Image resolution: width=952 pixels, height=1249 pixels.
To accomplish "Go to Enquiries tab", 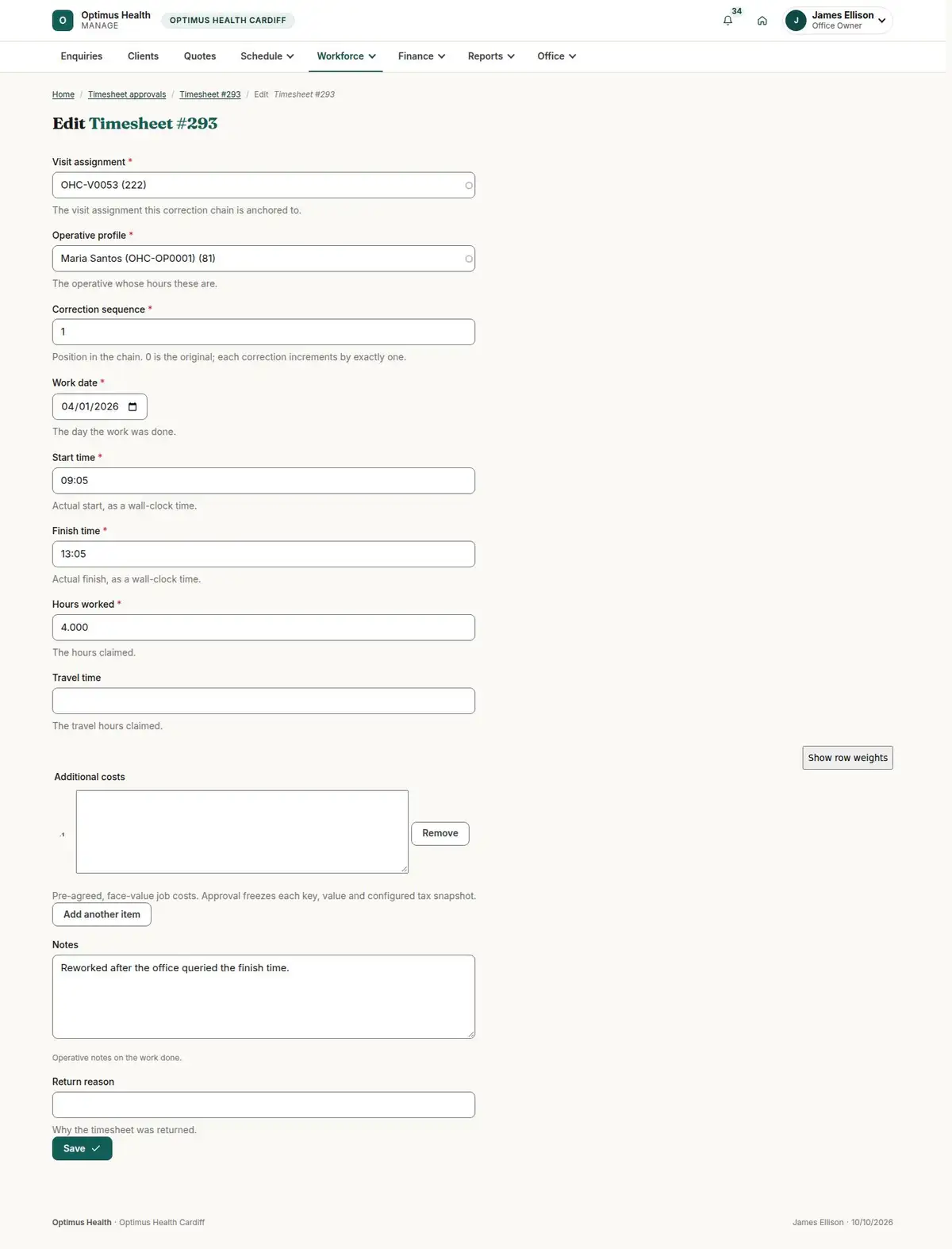I will pos(82,56).
